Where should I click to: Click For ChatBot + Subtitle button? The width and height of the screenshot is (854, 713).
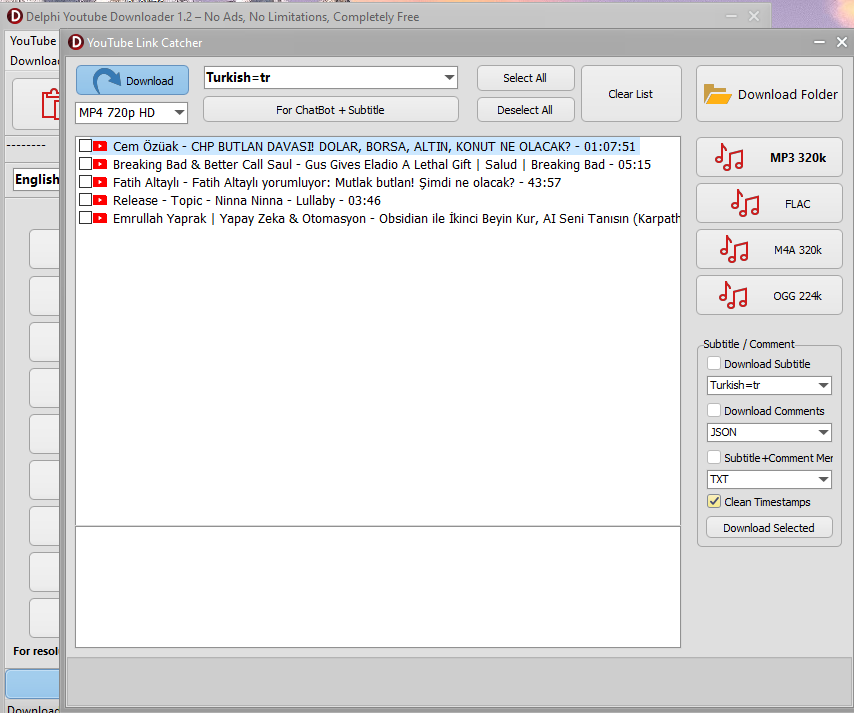pyautogui.click(x=331, y=110)
